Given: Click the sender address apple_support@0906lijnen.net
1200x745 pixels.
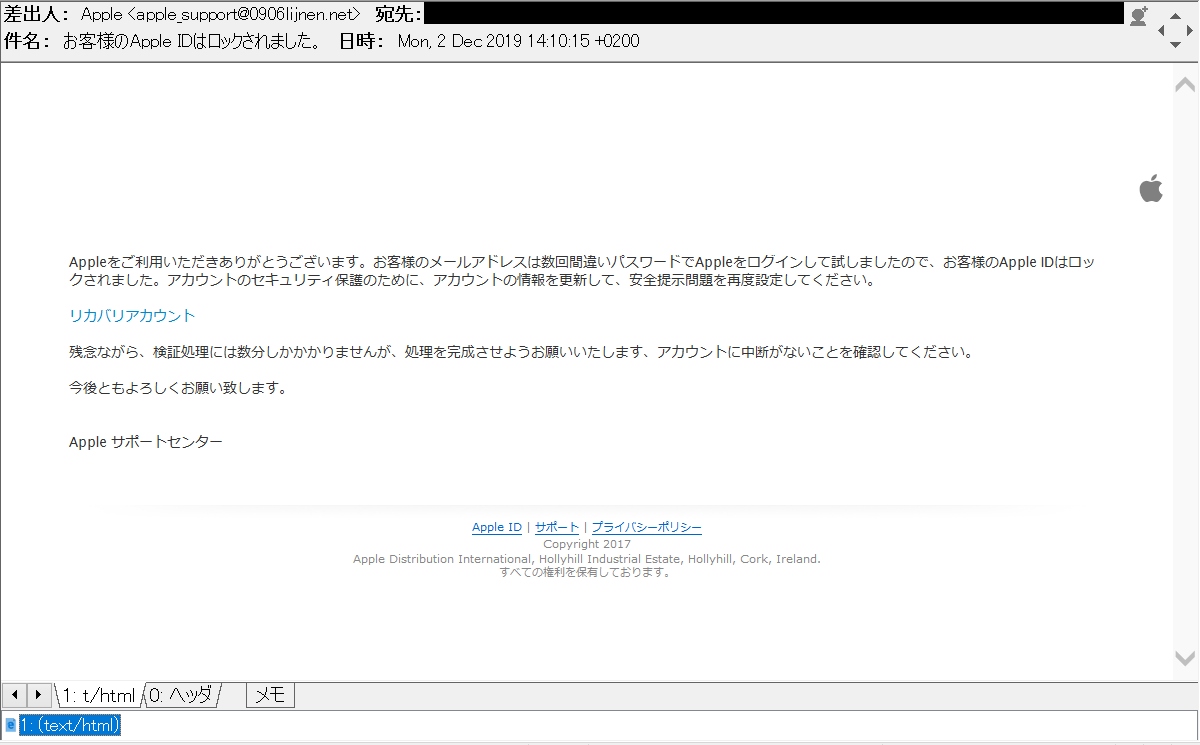Looking at the screenshot, I should click(x=246, y=15).
